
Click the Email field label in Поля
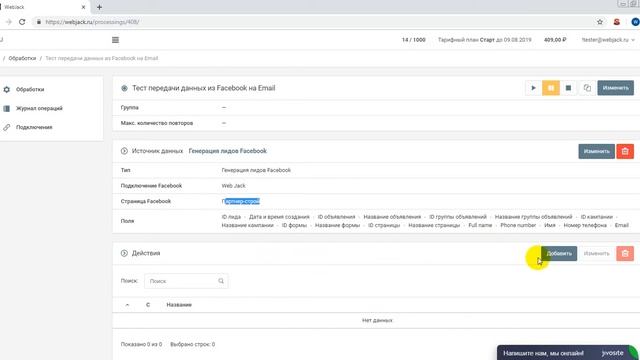[621, 225]
